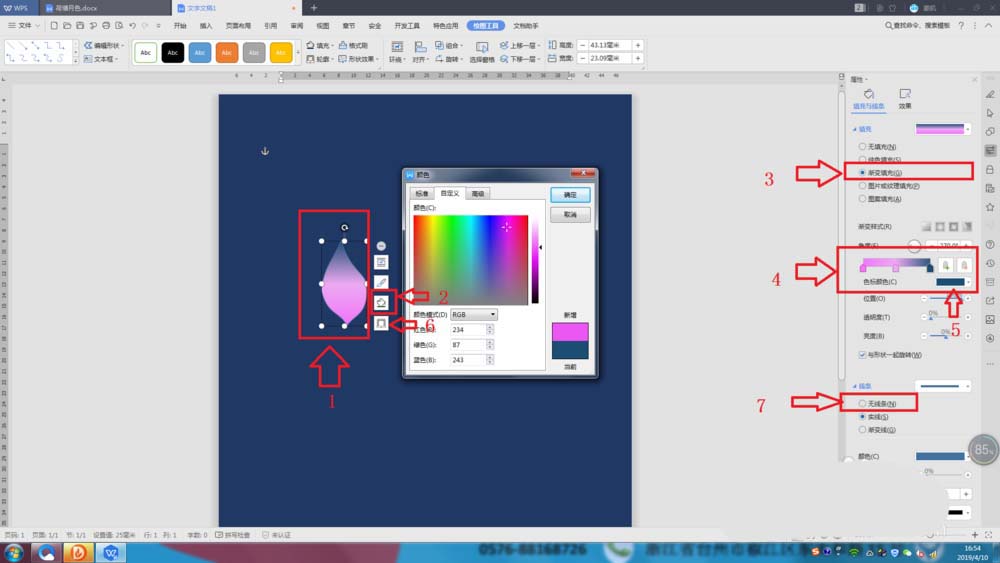Select 渐变线 gradient line radio
1000x563 pixels.
pyautogui.click(x=862, y=430)
